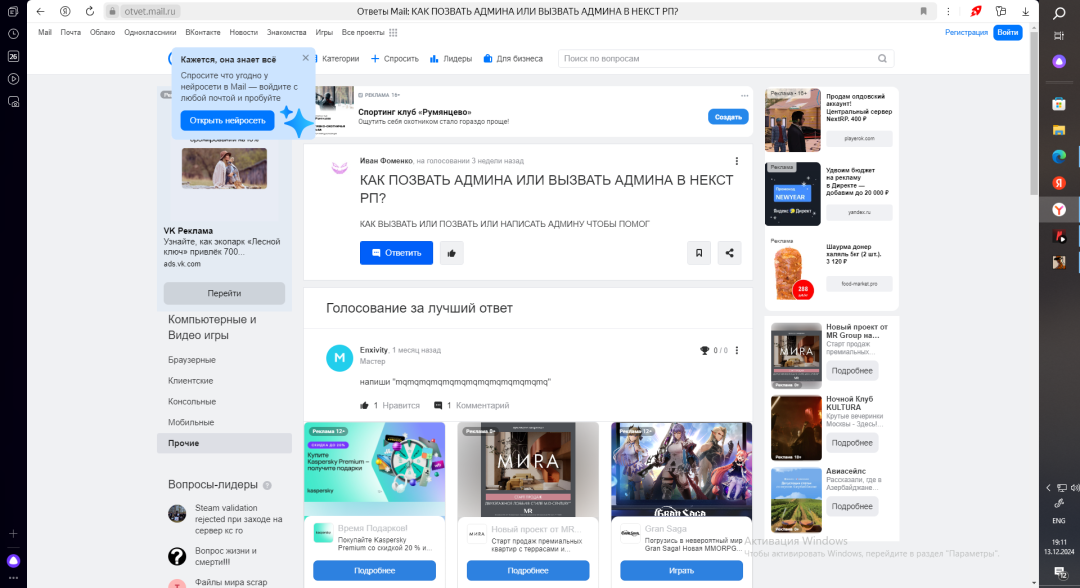
Task: Open comments on Enxivity's answer
Action: [x=472, y=406]
